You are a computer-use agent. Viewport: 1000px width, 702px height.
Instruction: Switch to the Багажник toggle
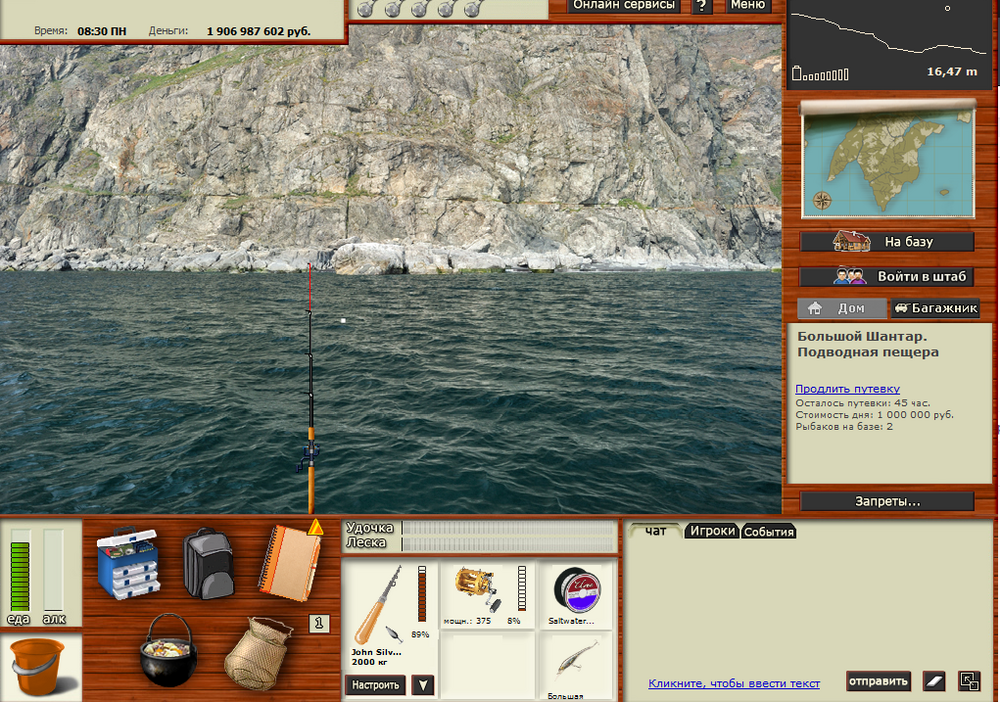click(935, 309)
